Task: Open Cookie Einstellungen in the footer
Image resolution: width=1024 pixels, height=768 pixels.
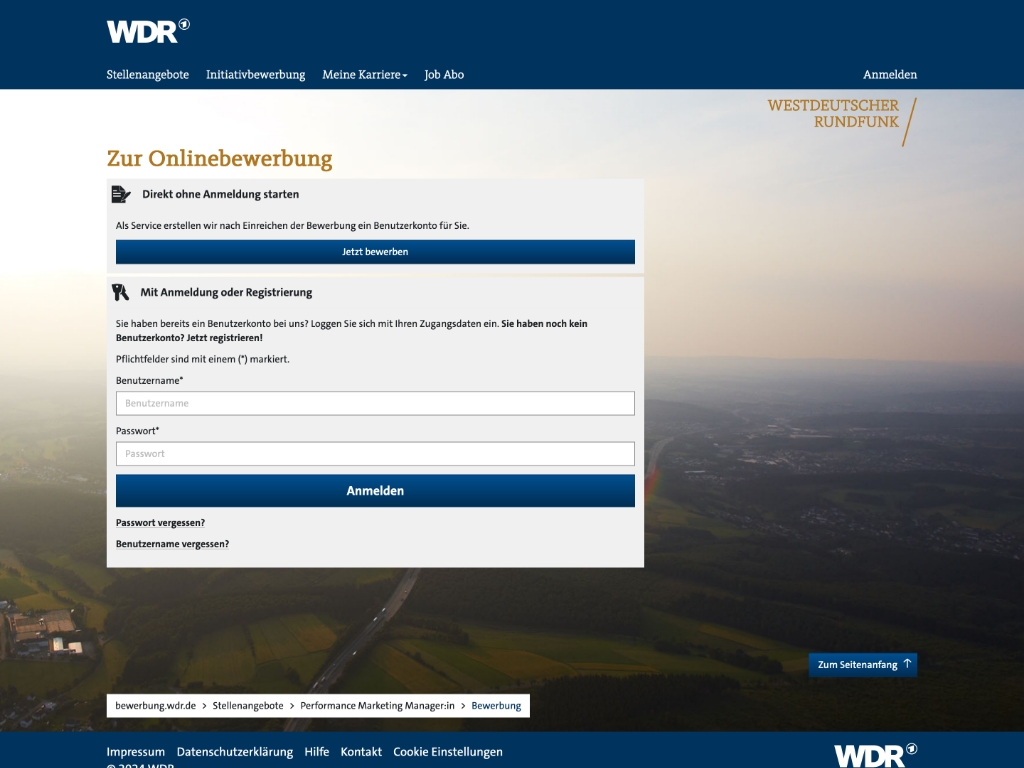Action: 448,751
